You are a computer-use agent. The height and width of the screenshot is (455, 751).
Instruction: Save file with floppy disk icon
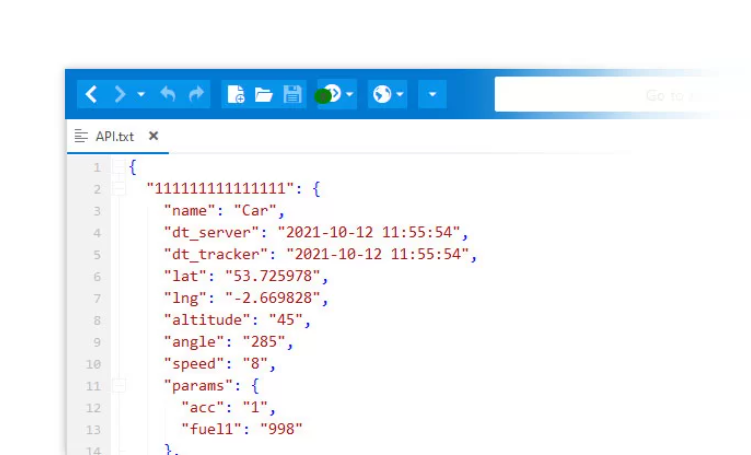click(292, 94)
